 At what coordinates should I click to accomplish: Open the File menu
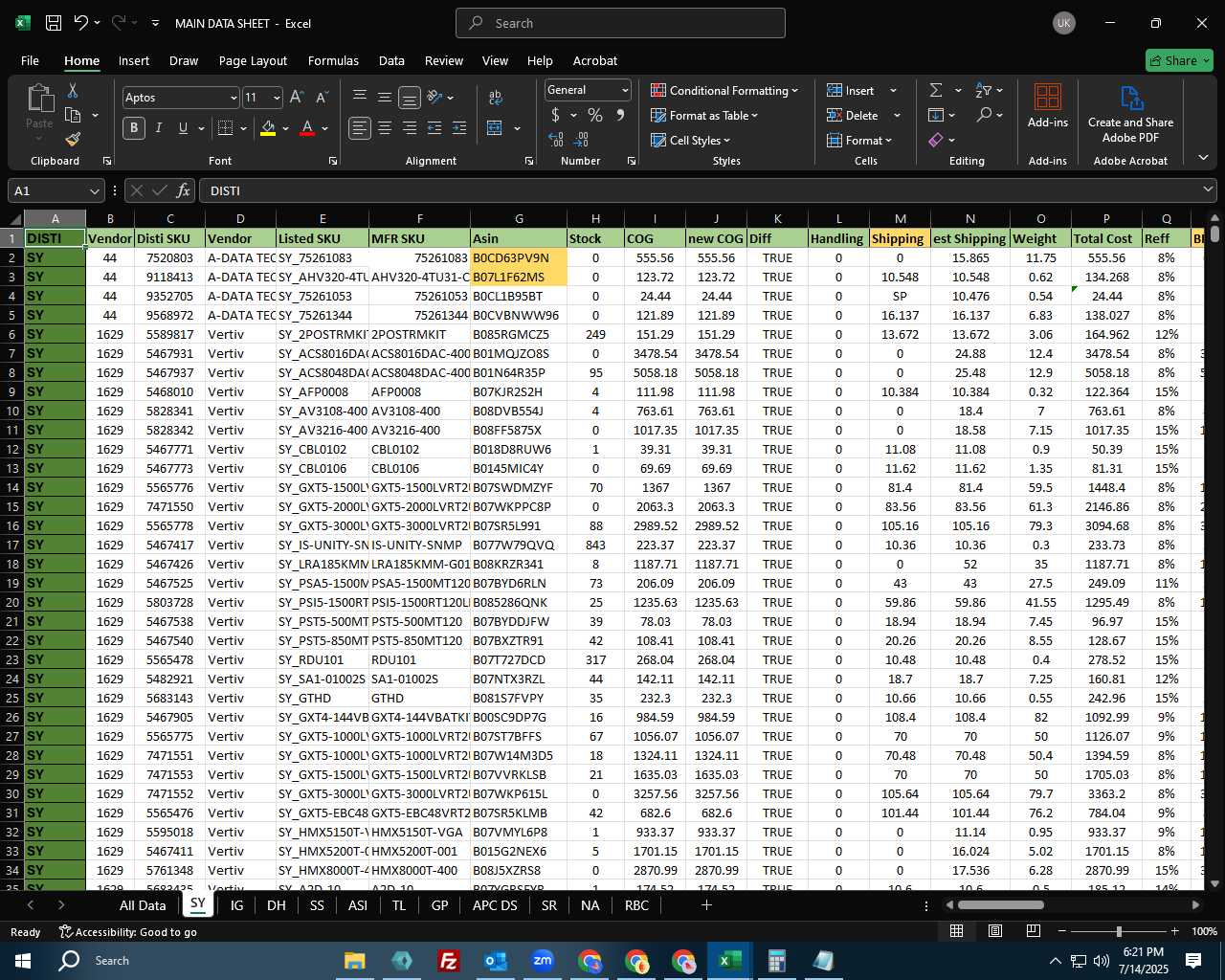coord(30,60)
